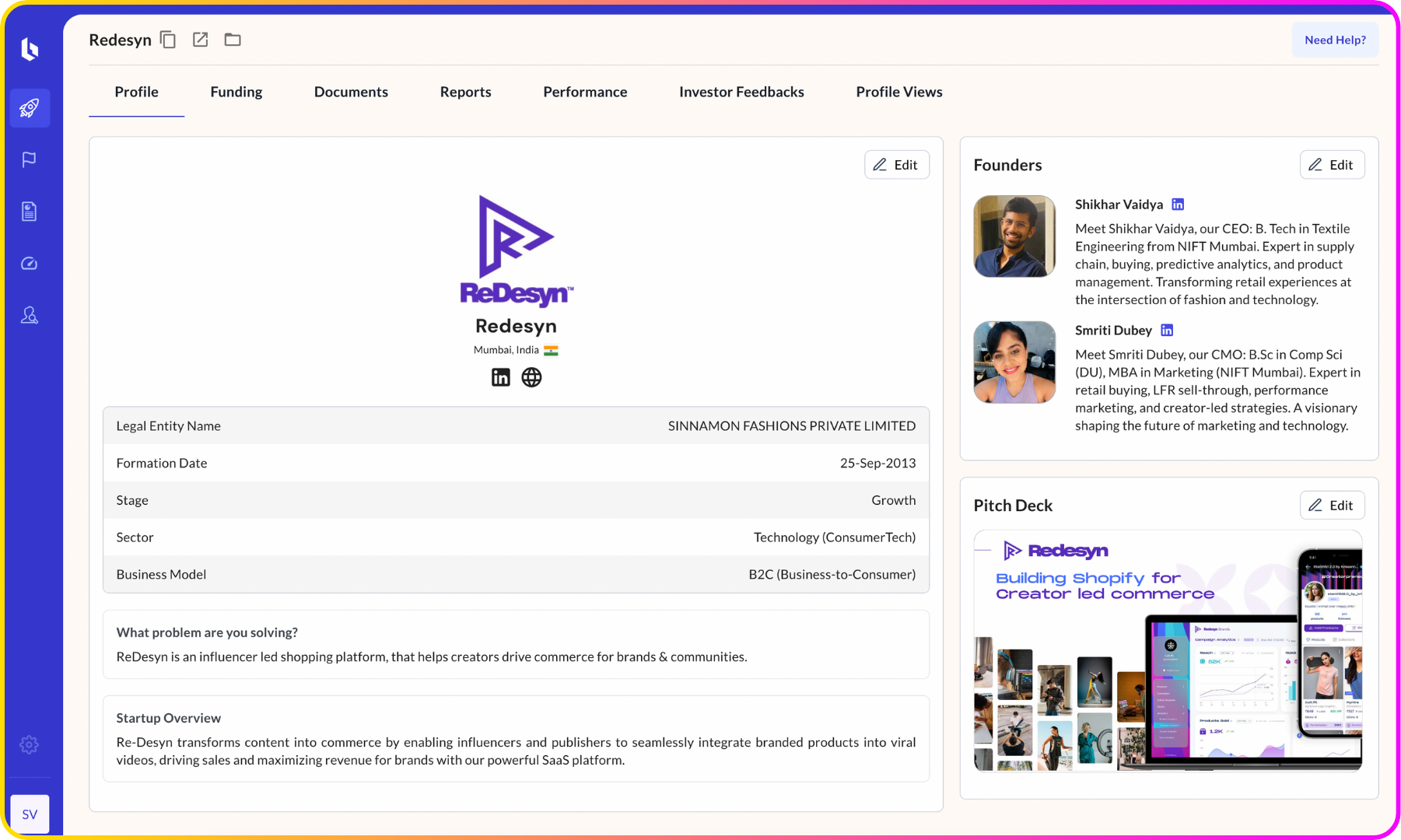Click the B2C (Business-to-Consumer) value

pos(832,575)
